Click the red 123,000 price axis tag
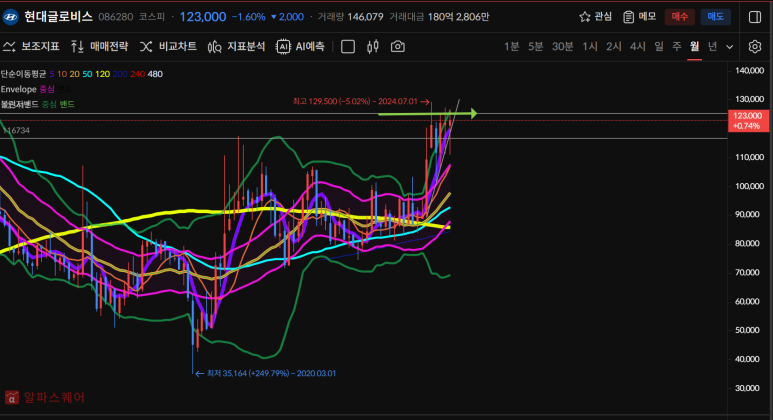The width and height of the screenshot is (773, 420). click(748, 121)
